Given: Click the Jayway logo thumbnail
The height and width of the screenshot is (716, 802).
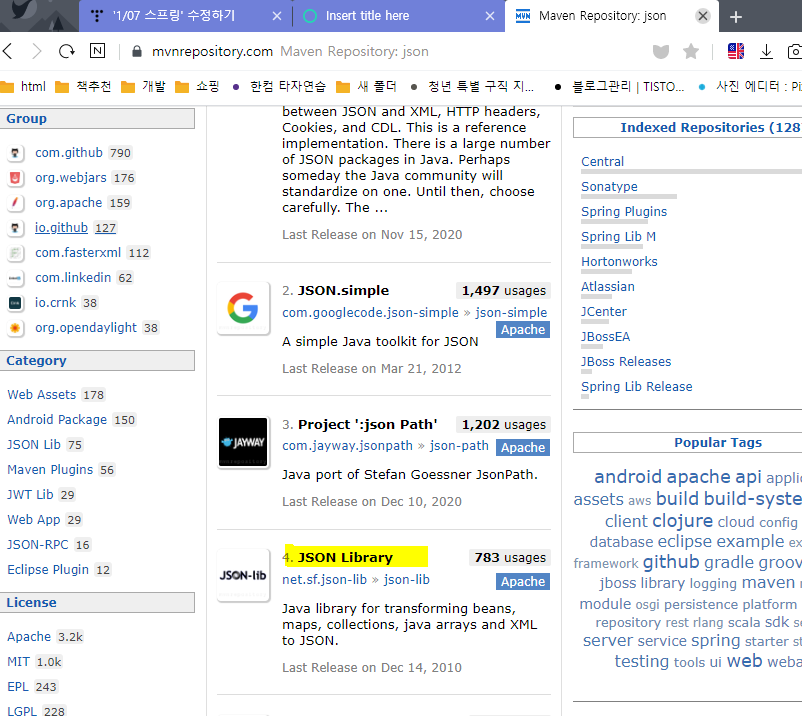Looking at the screenshot, I should 243,442.
